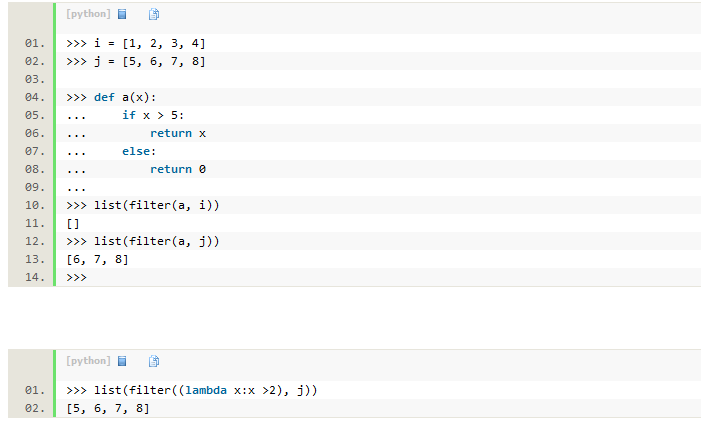Copy code from the lambda code block
The height and width of the screenshot is (421, 708).
click(x=154, y=361)
